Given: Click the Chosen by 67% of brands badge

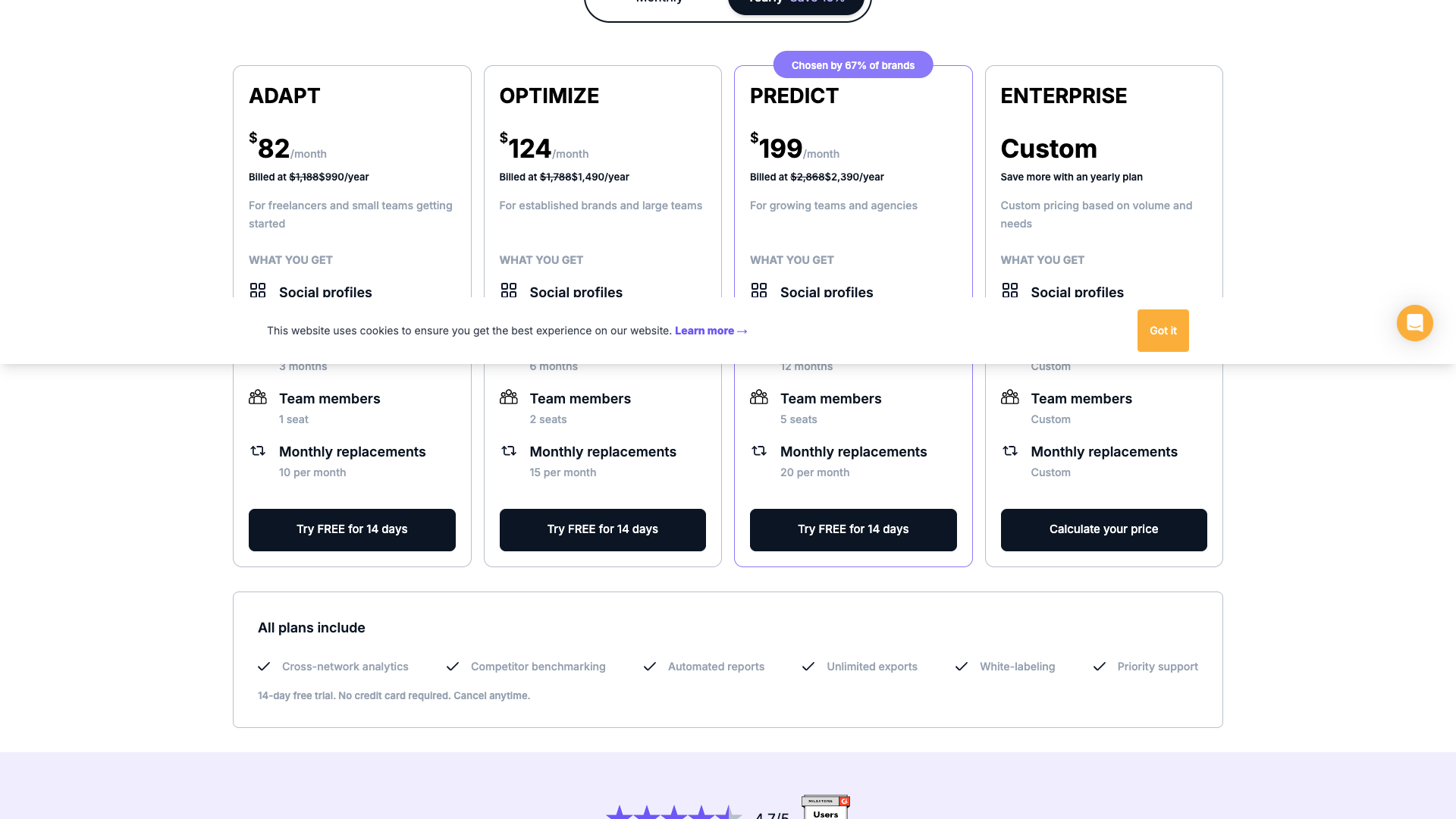Looking at the screenshot, I should point(853,65).
